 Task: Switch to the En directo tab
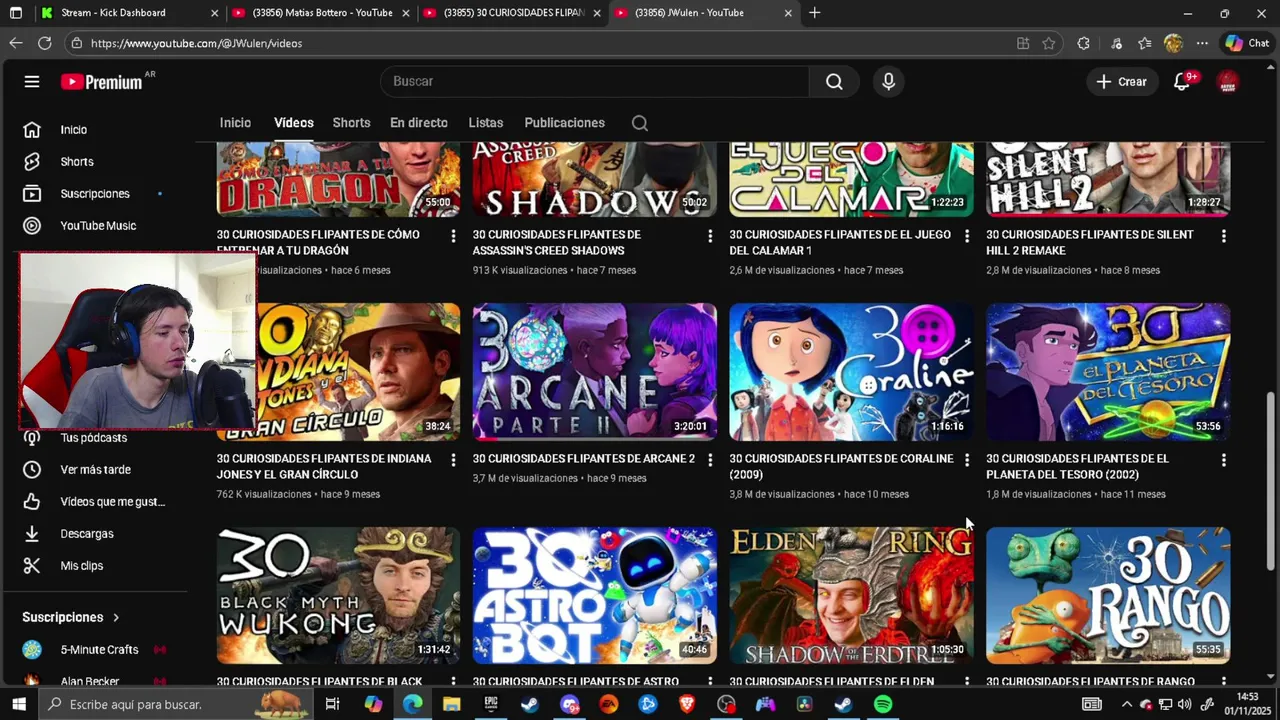(419, 123)
